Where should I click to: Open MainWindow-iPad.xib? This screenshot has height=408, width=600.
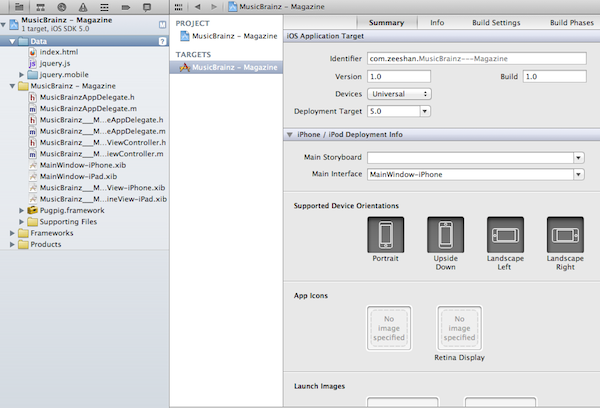click(x=78, y=176)
